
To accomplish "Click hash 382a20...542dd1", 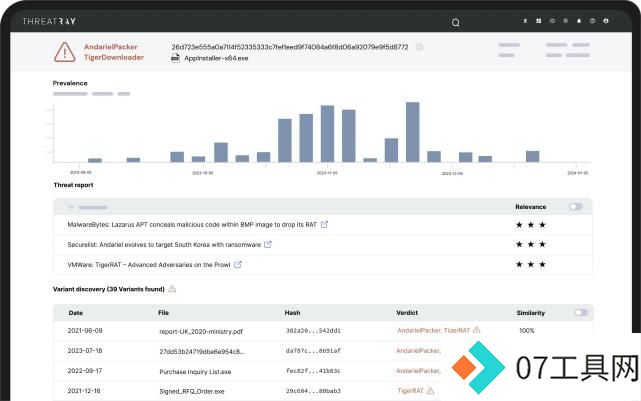I will point(313,331).
